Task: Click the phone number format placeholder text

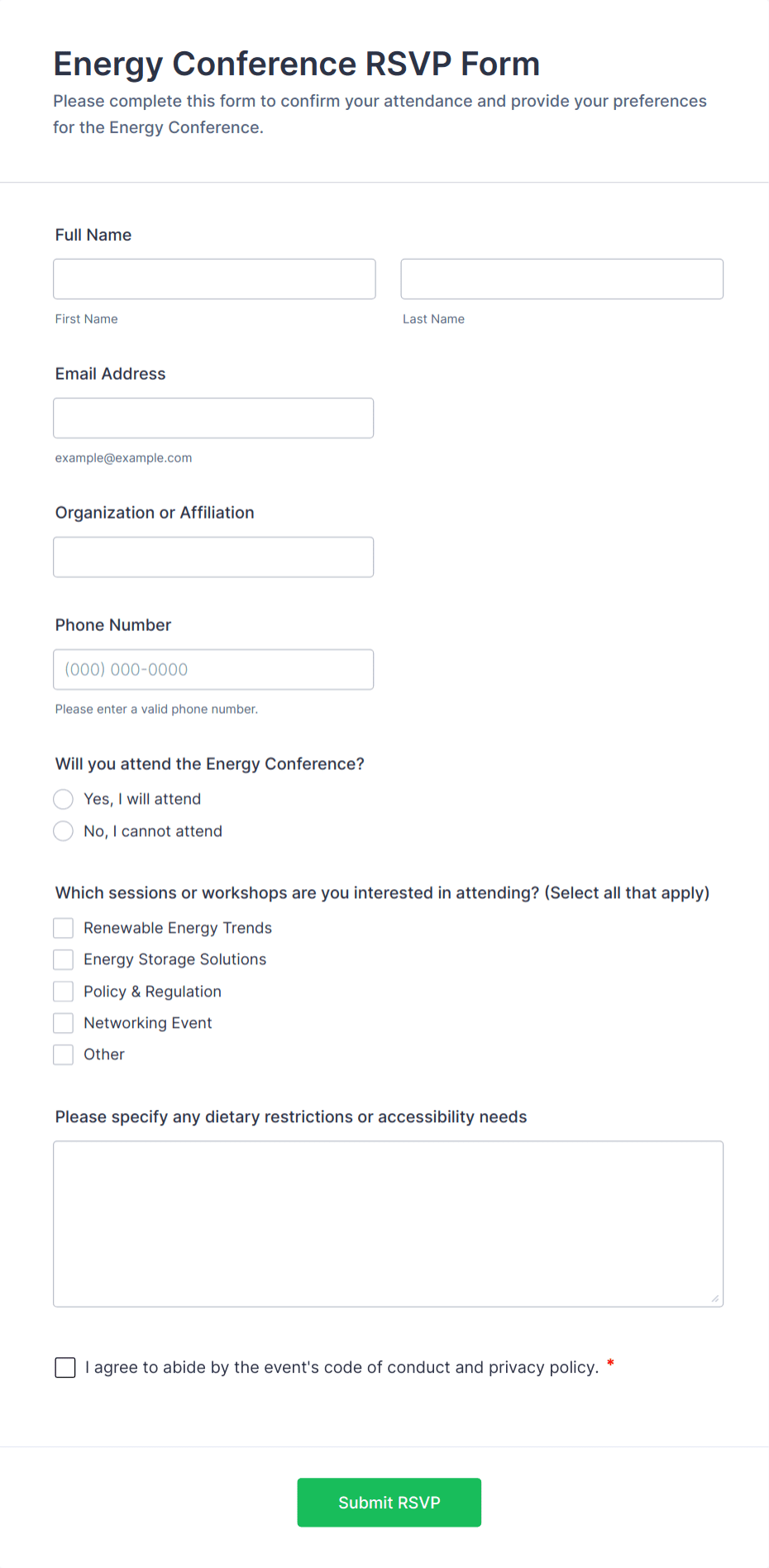Action: click(126, 669)
